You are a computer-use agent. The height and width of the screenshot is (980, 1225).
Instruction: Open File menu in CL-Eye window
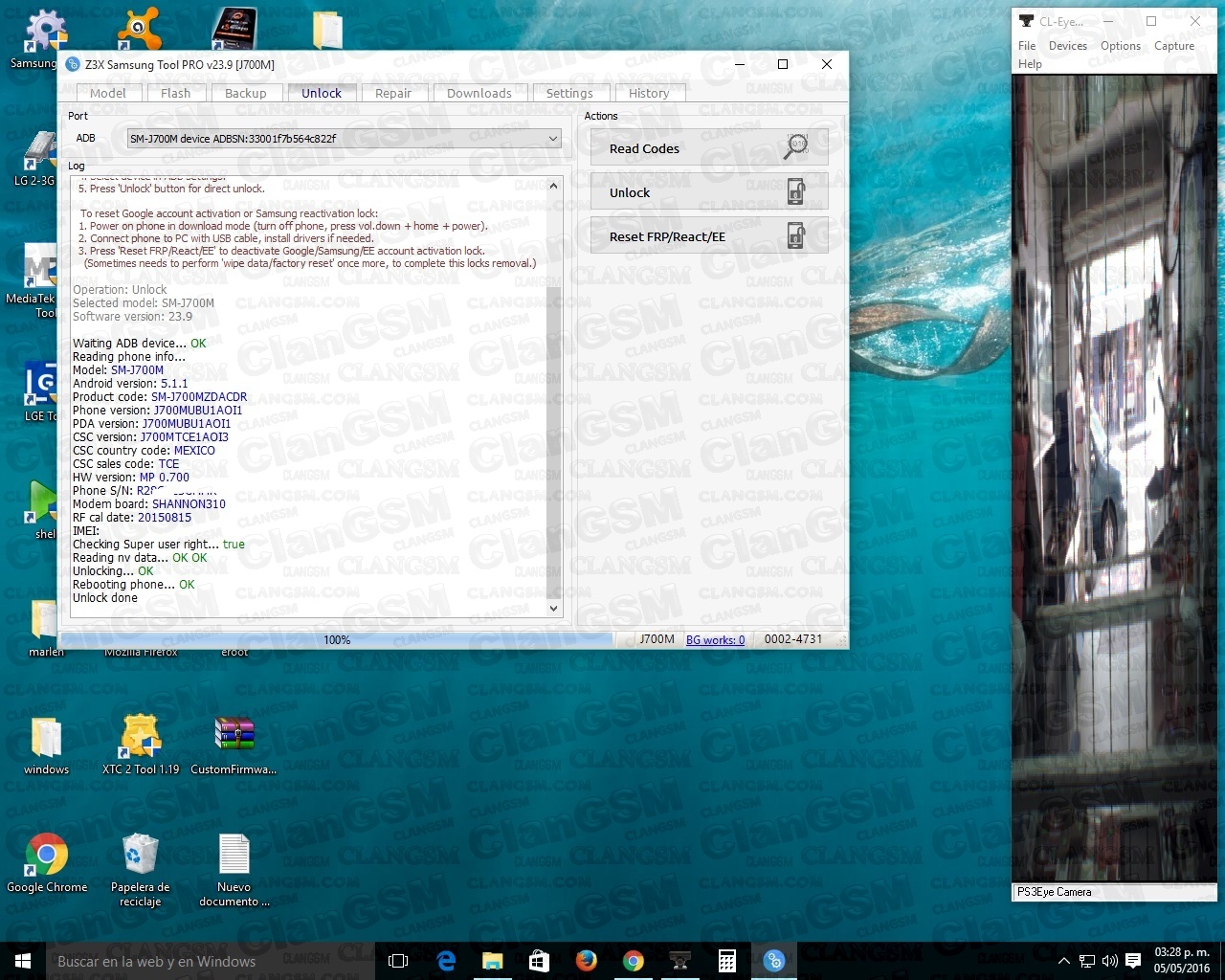coord(1027,46)
